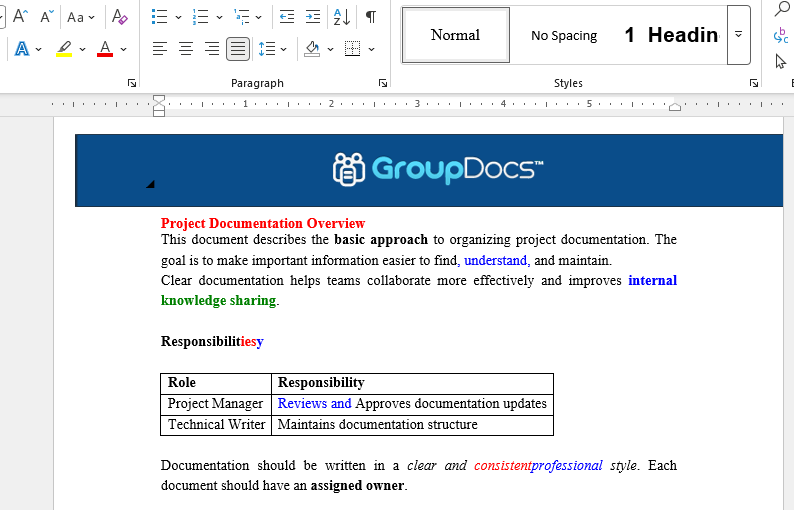The height and width of the screenshot is (510, 794).
Task: Toggle show paragraph marks
Action: (x=371, y=17)
